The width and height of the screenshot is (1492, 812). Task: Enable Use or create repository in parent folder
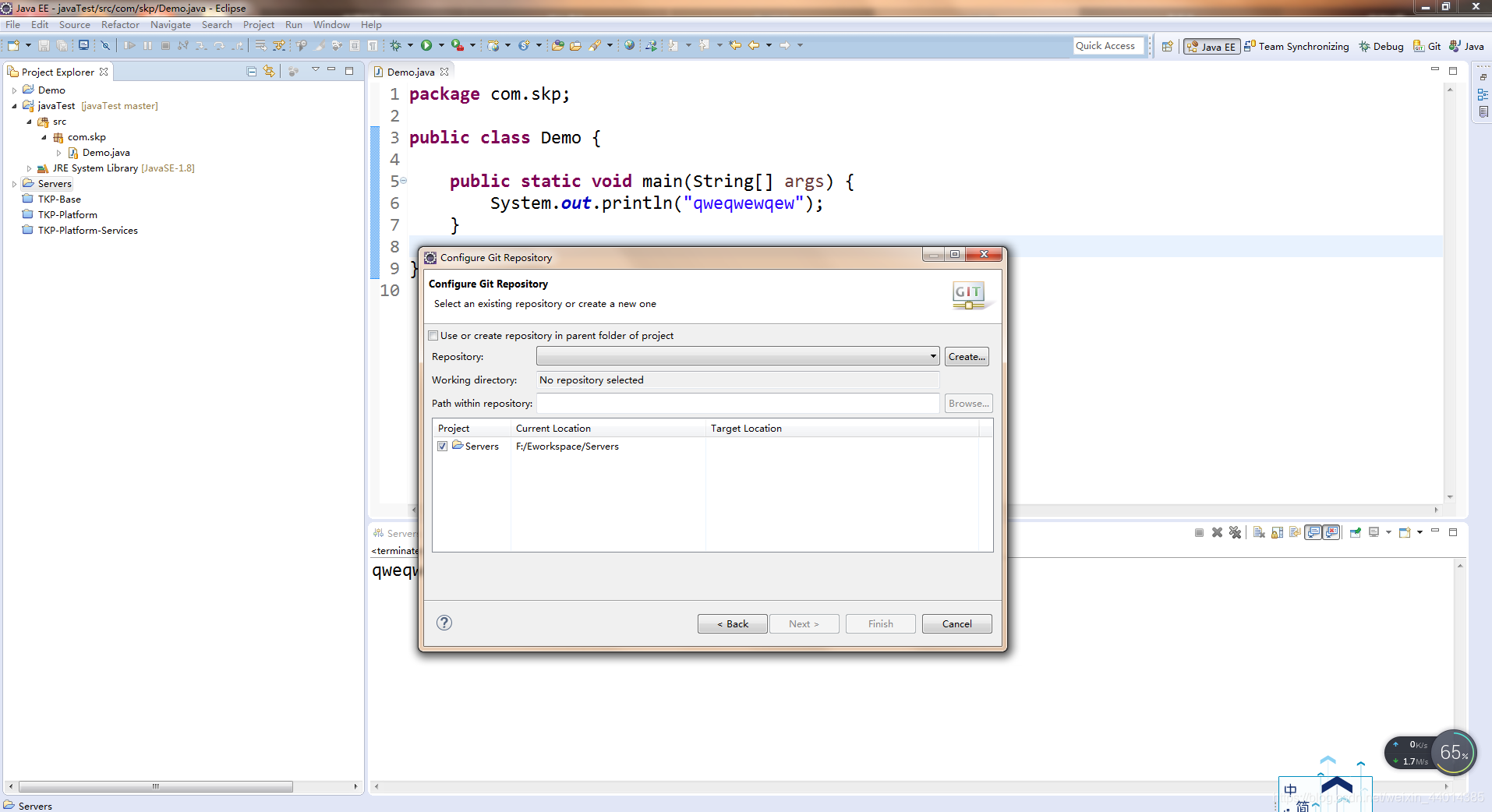(x=433, y=336)
